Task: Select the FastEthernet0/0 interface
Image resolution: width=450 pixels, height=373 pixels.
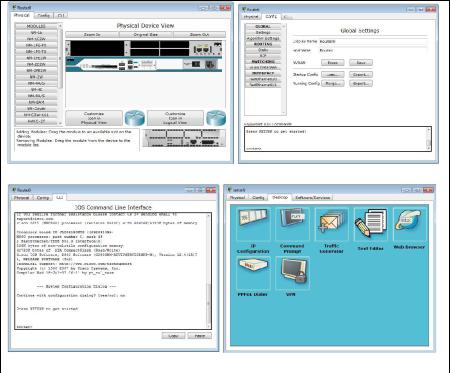Action: (x=263, y=79)
